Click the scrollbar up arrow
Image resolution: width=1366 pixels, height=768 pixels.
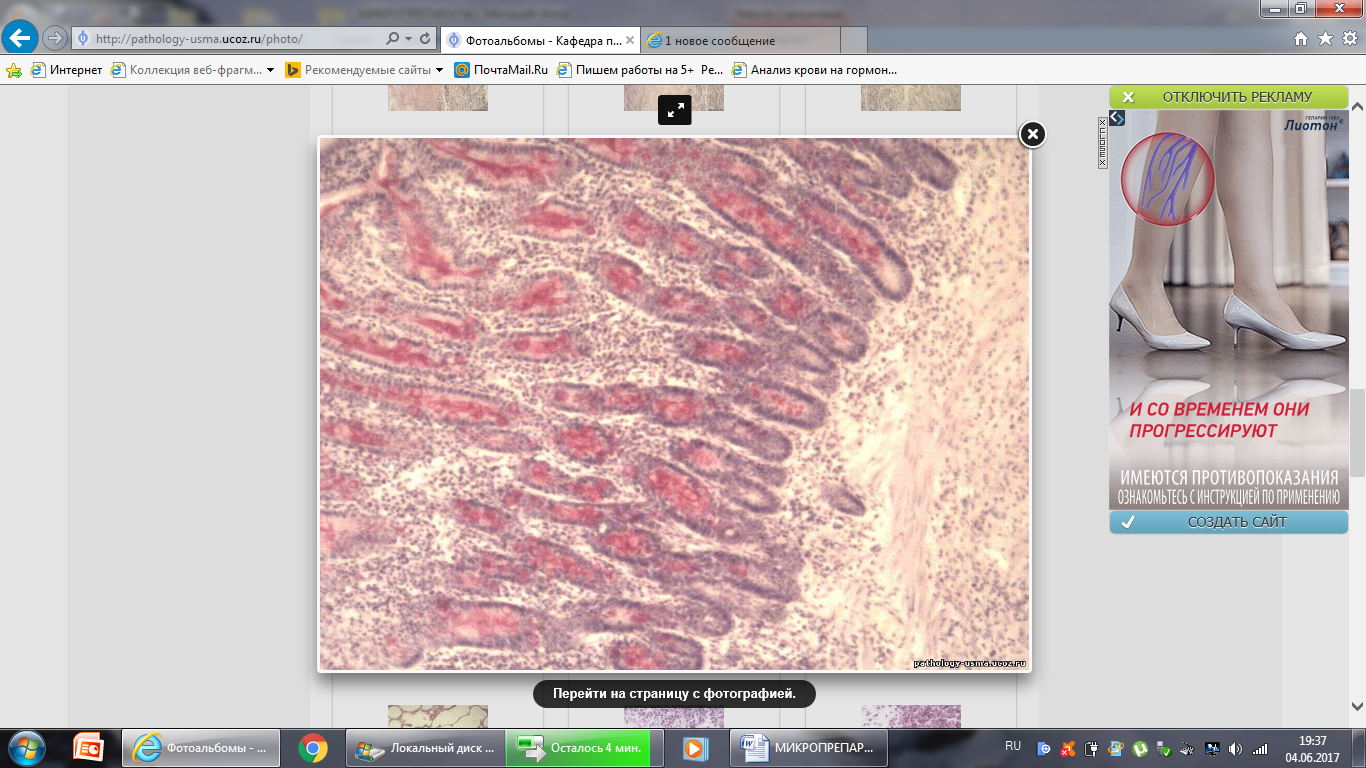click(1357, 104)
